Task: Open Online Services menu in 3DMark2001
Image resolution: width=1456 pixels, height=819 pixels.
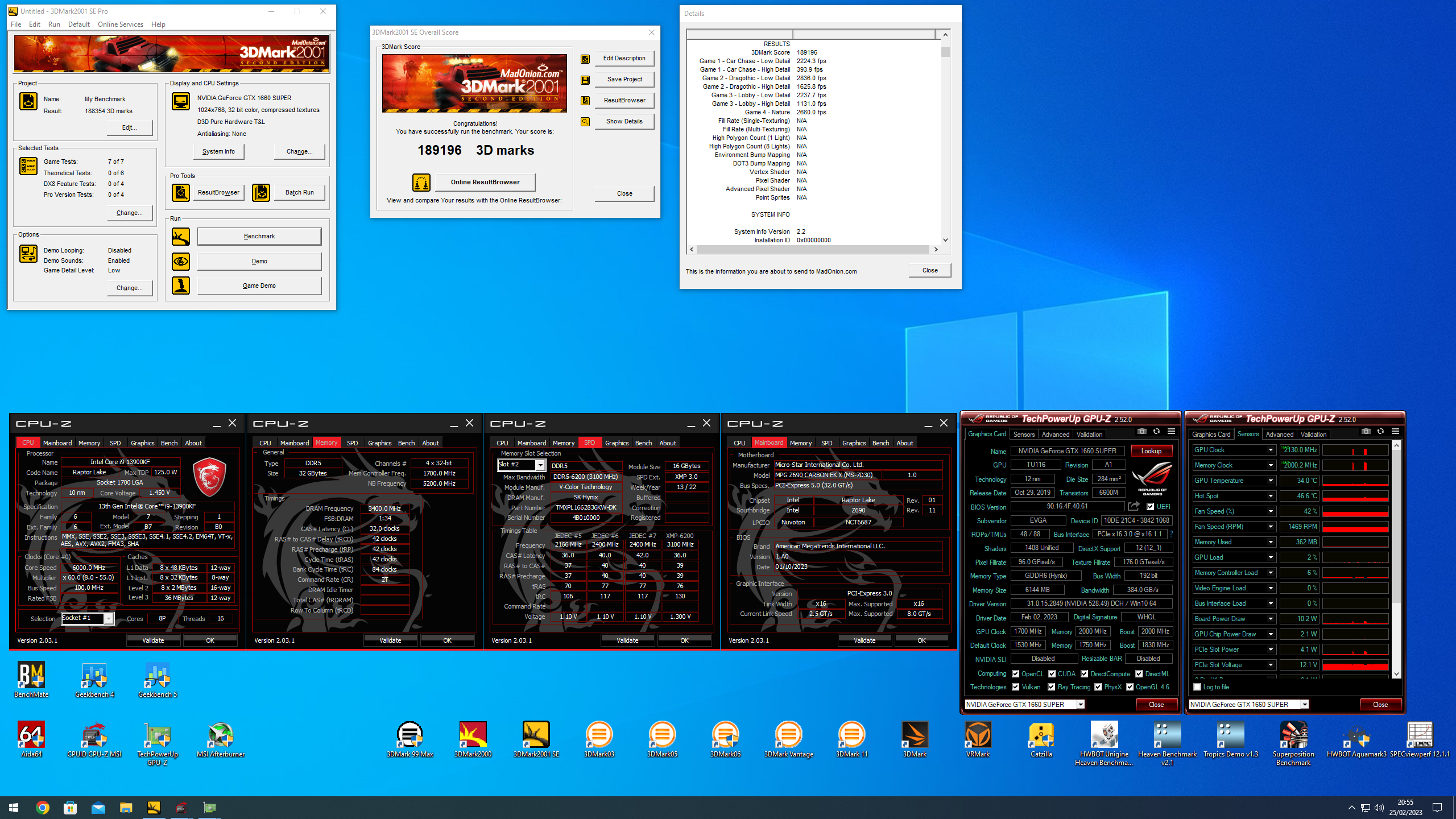Action: coord(121,24)
